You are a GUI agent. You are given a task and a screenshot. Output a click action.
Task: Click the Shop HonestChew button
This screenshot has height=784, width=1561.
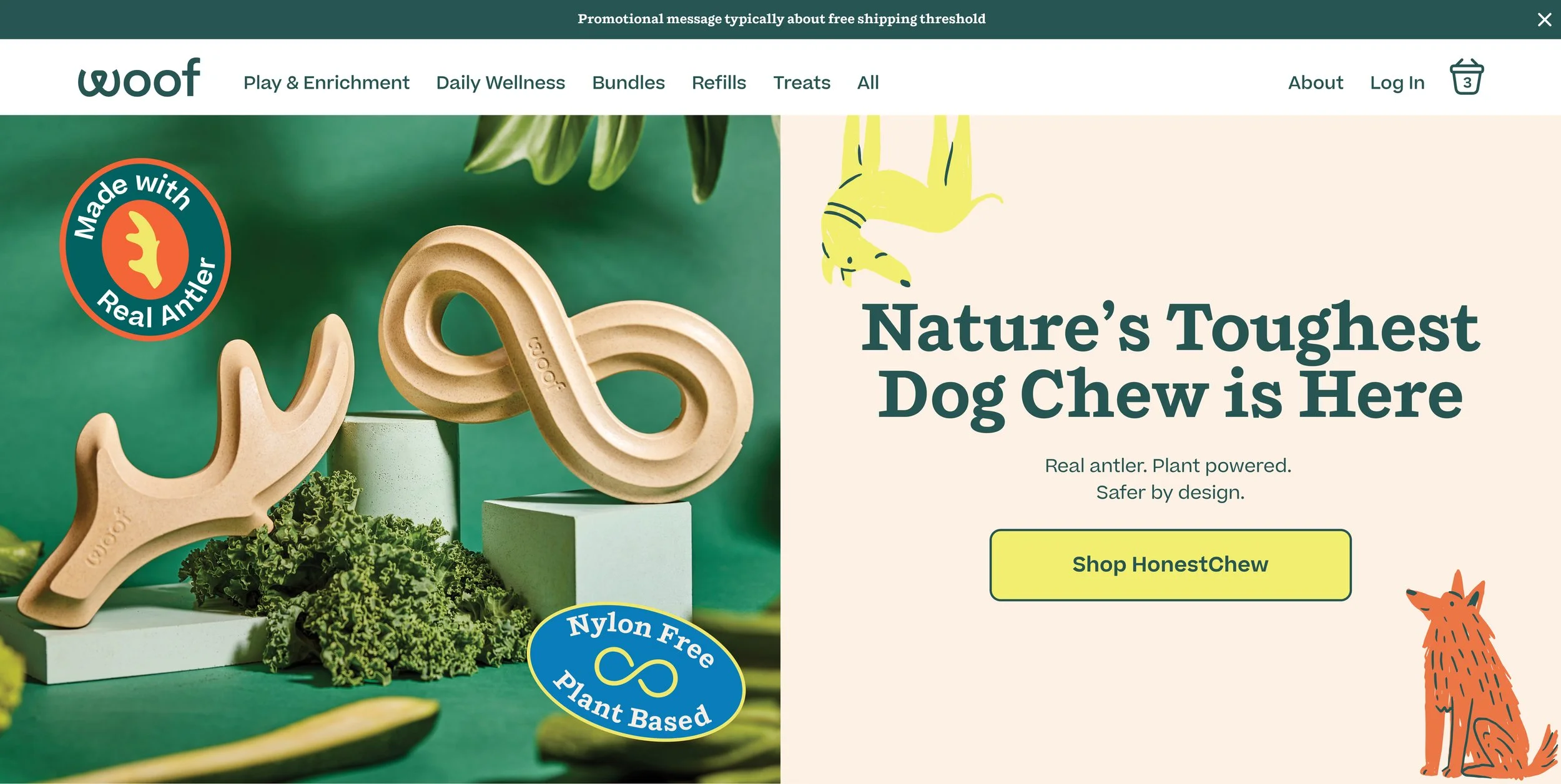1170,565
